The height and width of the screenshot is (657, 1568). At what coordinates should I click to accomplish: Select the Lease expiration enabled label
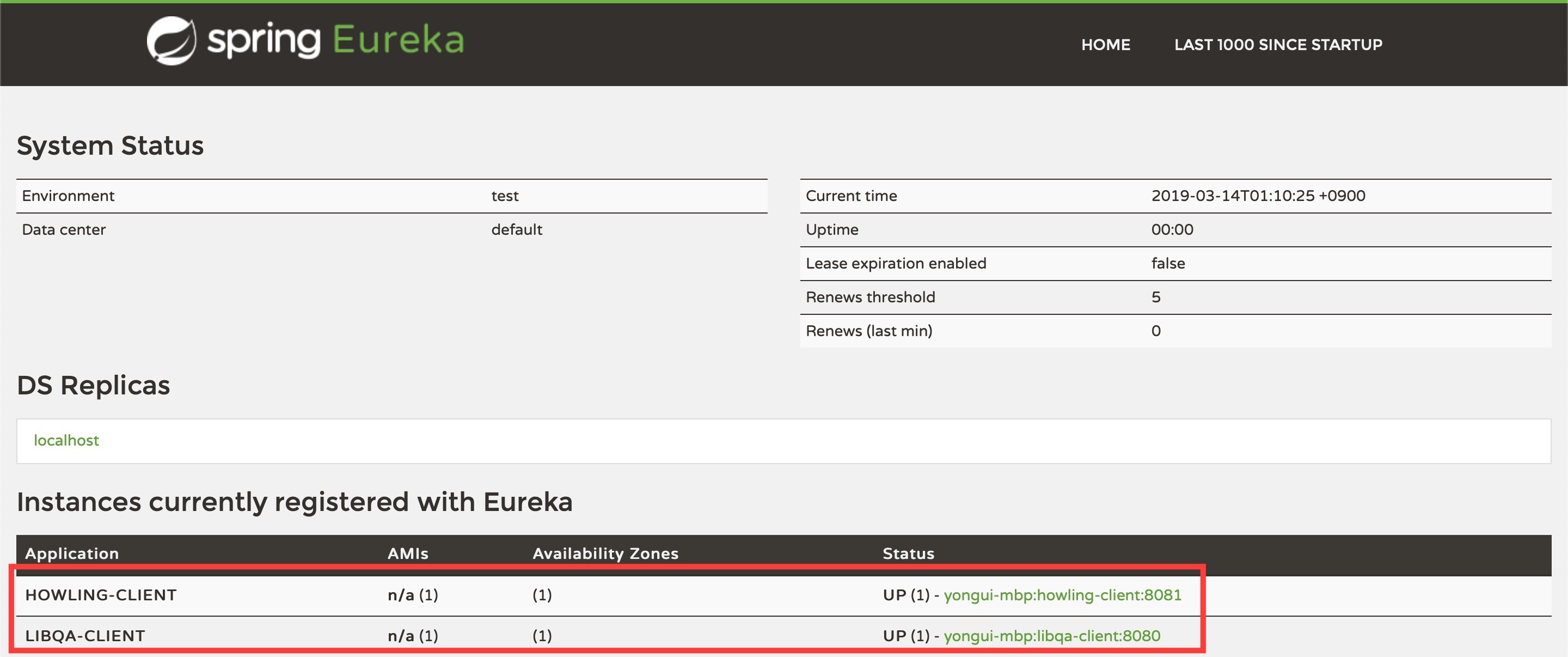896,263
